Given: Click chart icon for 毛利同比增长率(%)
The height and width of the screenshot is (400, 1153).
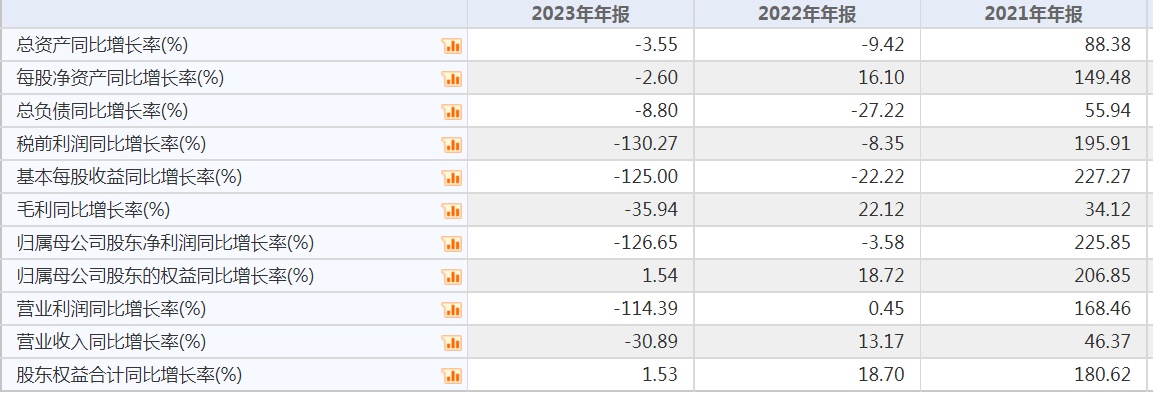Looking at the screenshot, I should point(451,211).
